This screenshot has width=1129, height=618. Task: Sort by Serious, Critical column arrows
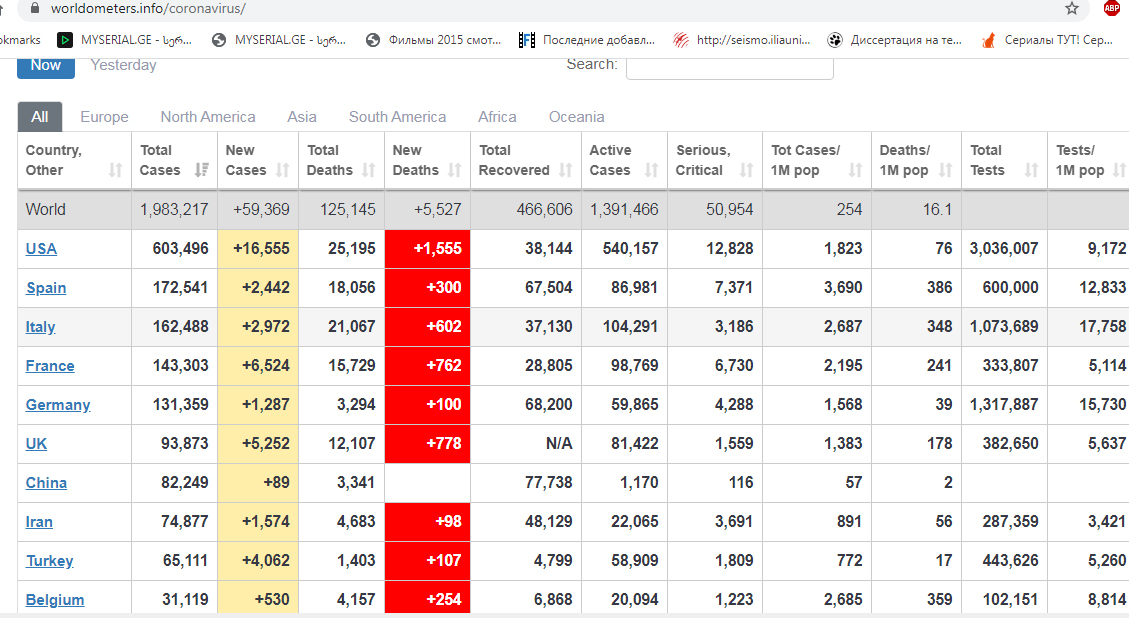(746, 171)
